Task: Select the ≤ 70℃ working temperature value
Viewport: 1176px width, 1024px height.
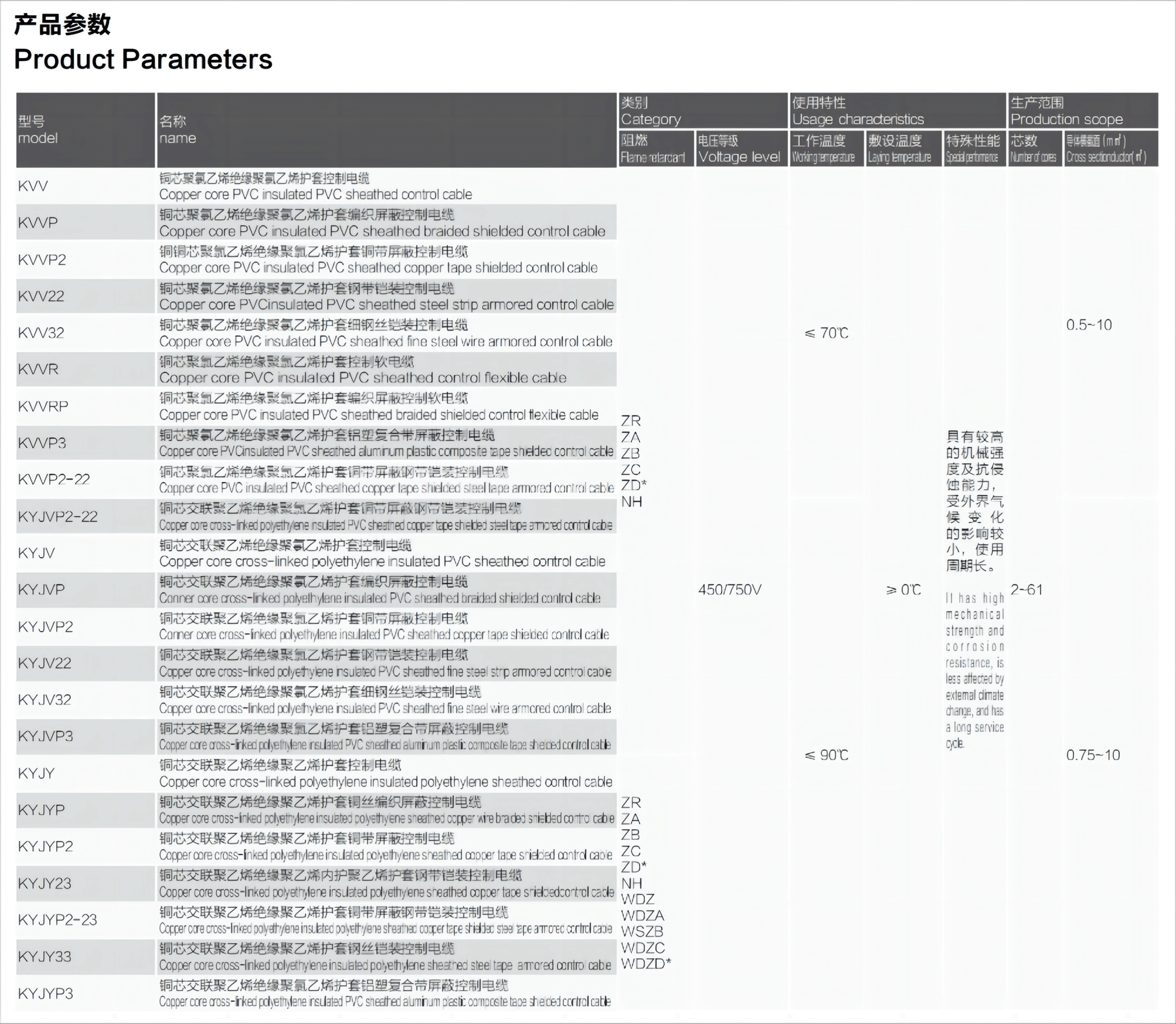Action: point(827,333)
